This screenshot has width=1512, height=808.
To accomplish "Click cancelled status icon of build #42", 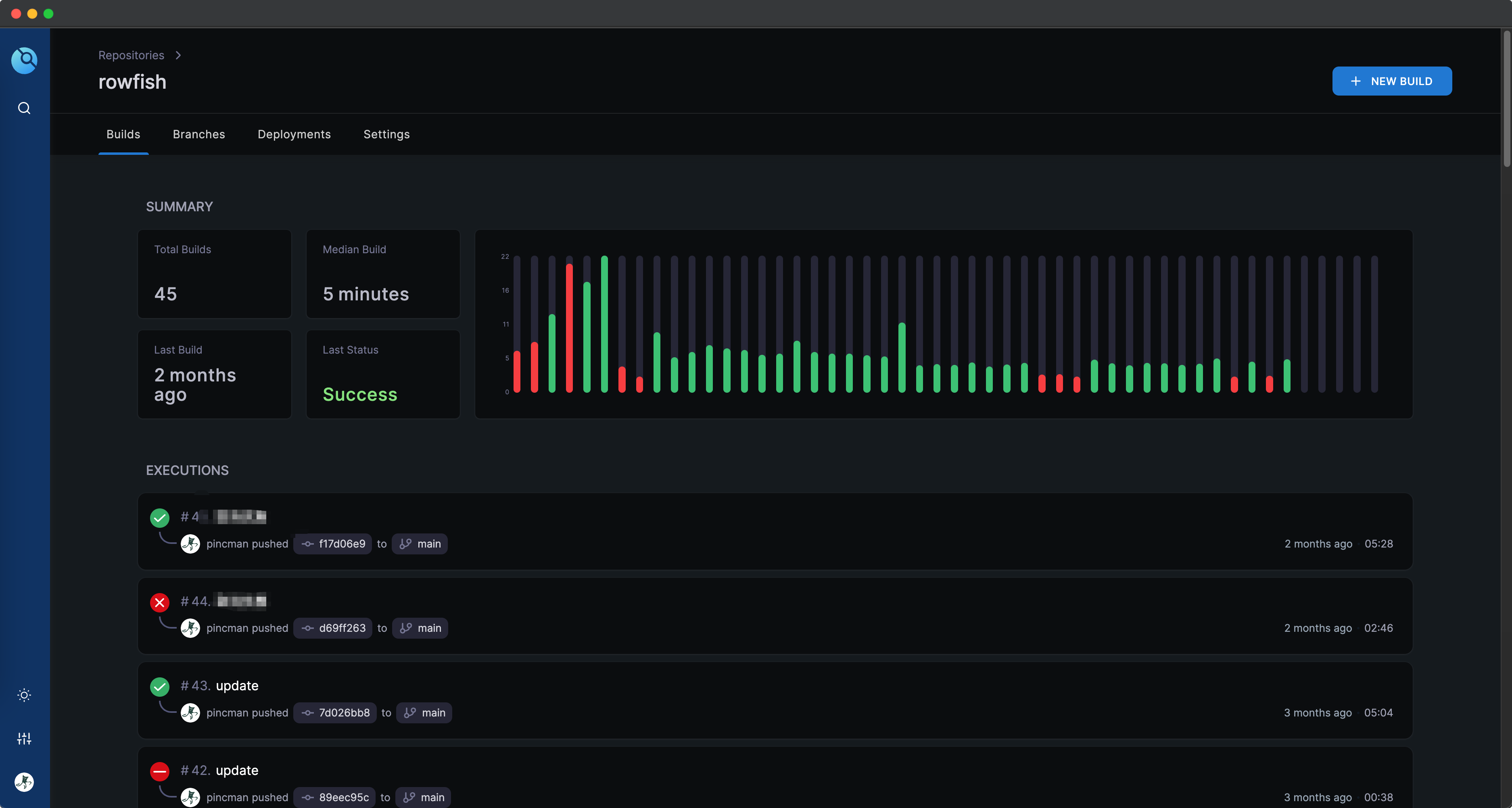I will pyautogui.click(x=160, y=771).
